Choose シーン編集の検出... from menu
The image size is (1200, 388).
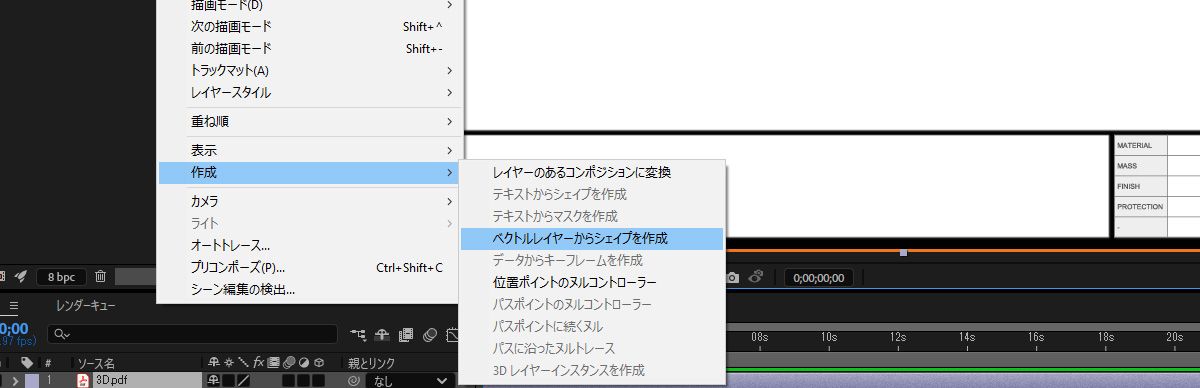[310, 289]
